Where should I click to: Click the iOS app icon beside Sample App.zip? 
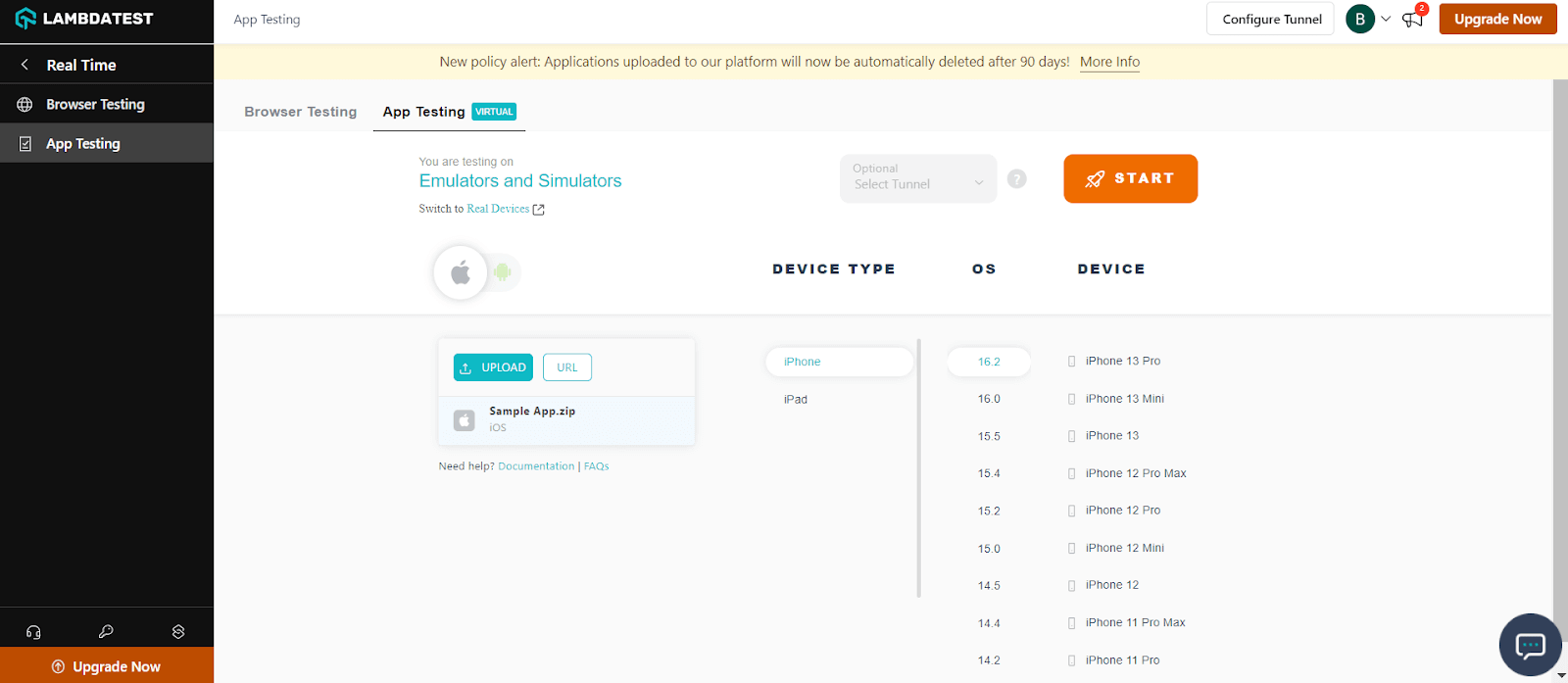[x=465, y=420]
